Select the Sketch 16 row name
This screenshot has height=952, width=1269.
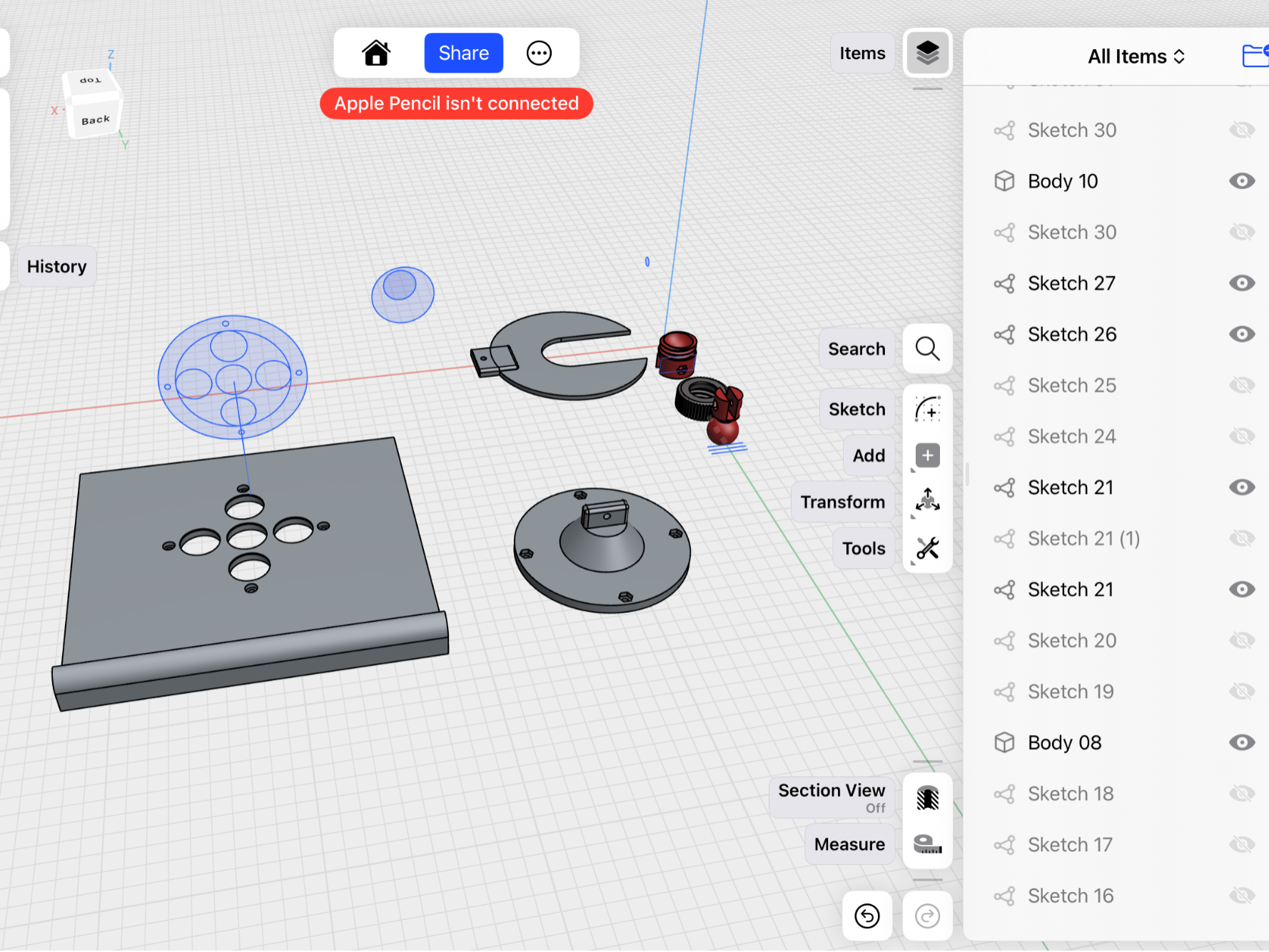pos(1071,896)
